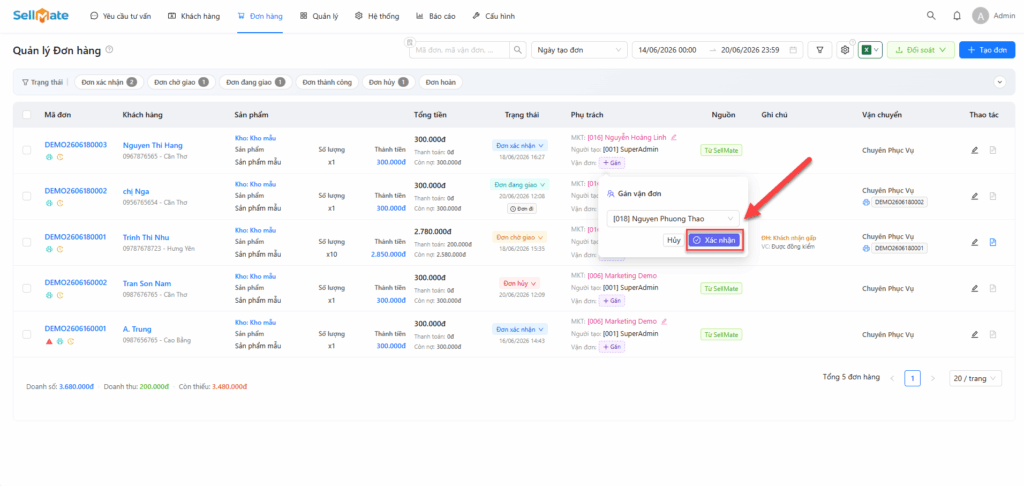The image size is (1024, 486).
Task: Edit MKT pencil icon in A. Trung row
Action: (x=665, y=321)
